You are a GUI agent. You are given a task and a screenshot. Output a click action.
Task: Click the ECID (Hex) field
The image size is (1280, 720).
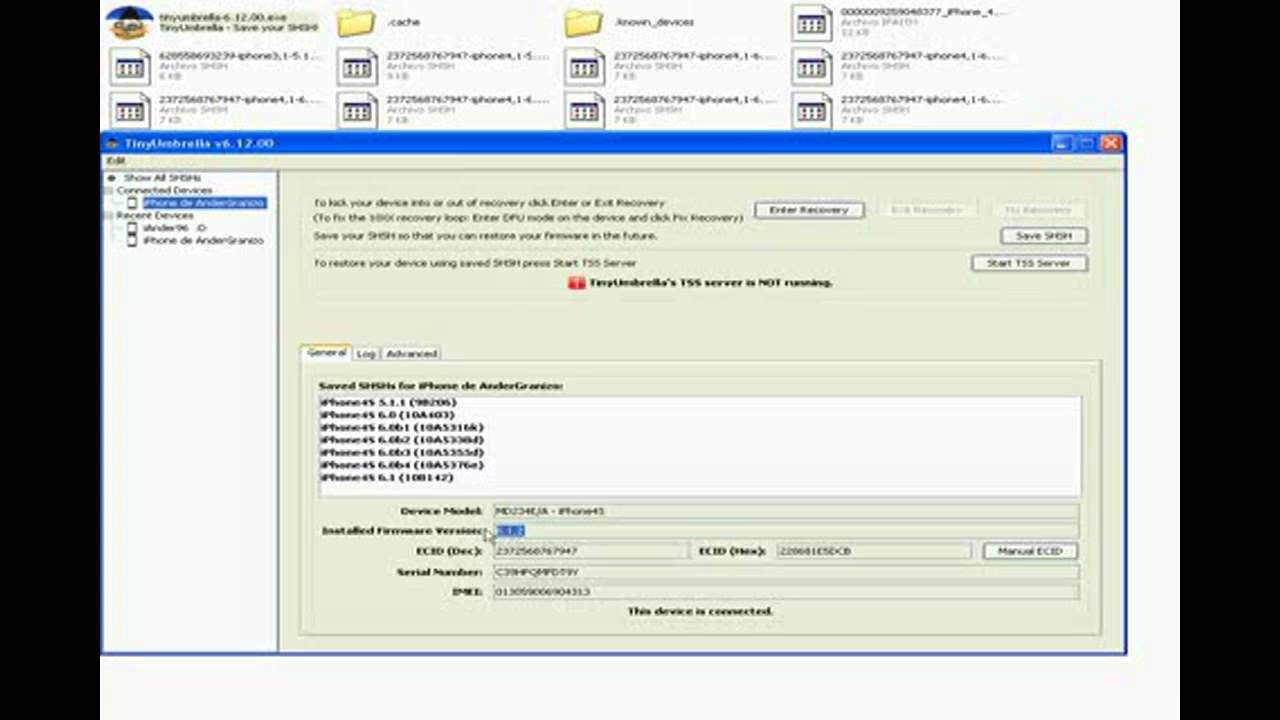click(x=873, y=551)
